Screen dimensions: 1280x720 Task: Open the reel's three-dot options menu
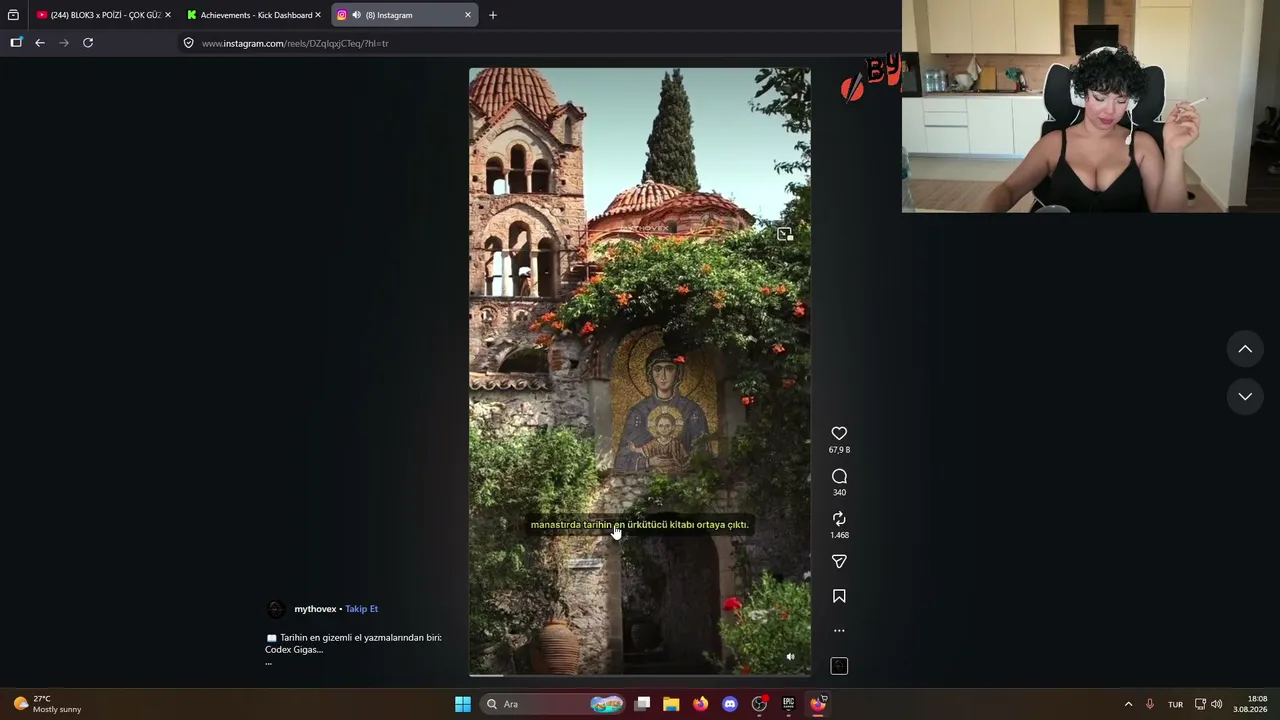tap(839, 631)
